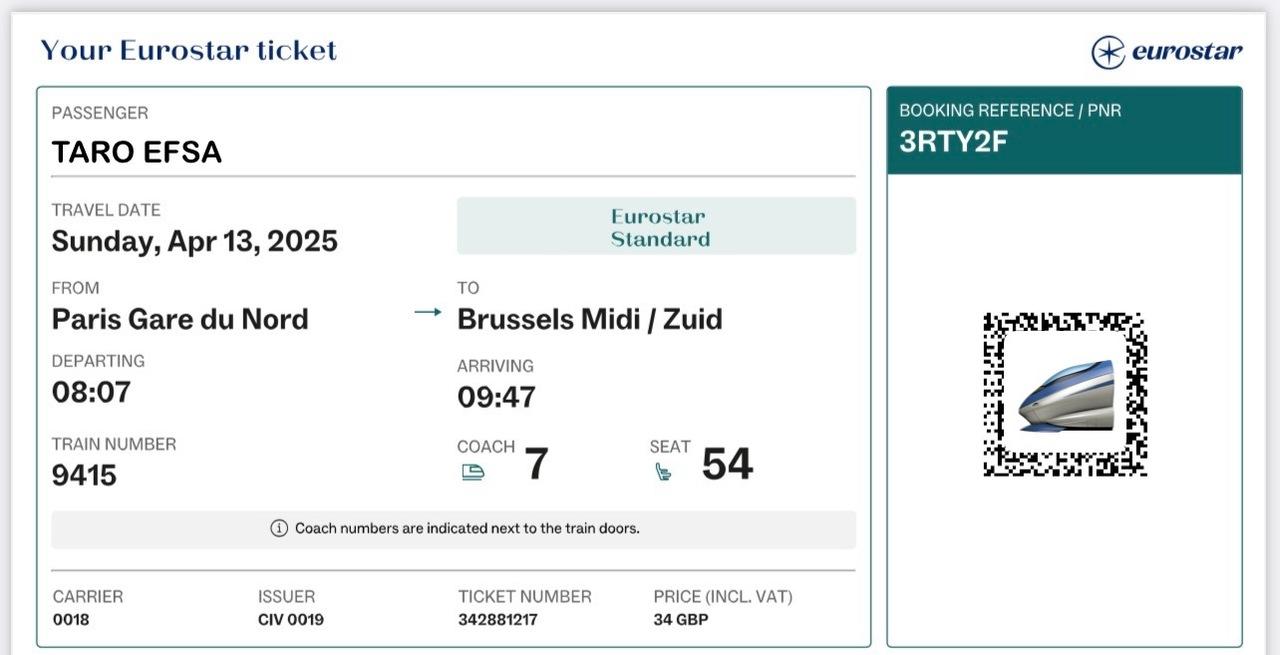Click departure time 08:07
Viewport: 1280px width, 655px height.
(x=91, y=392)
